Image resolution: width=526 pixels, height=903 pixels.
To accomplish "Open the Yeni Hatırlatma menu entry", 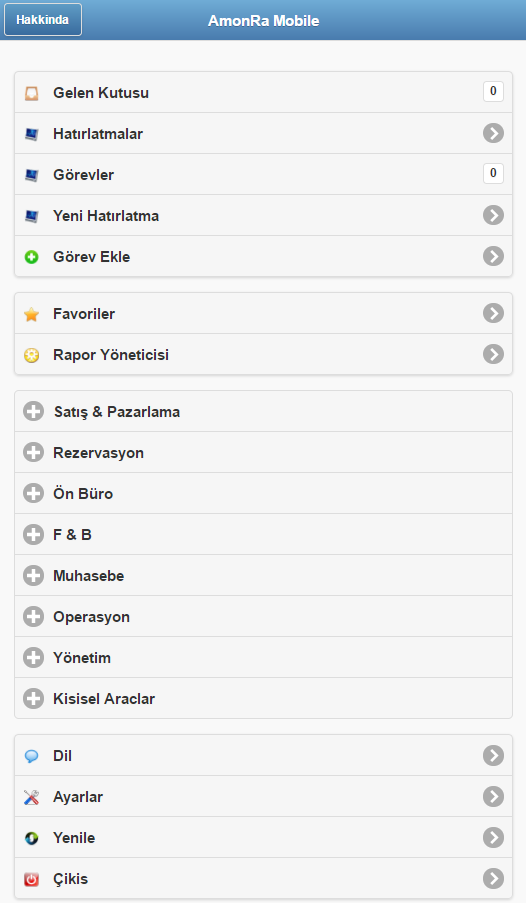I will click(263, 215).
